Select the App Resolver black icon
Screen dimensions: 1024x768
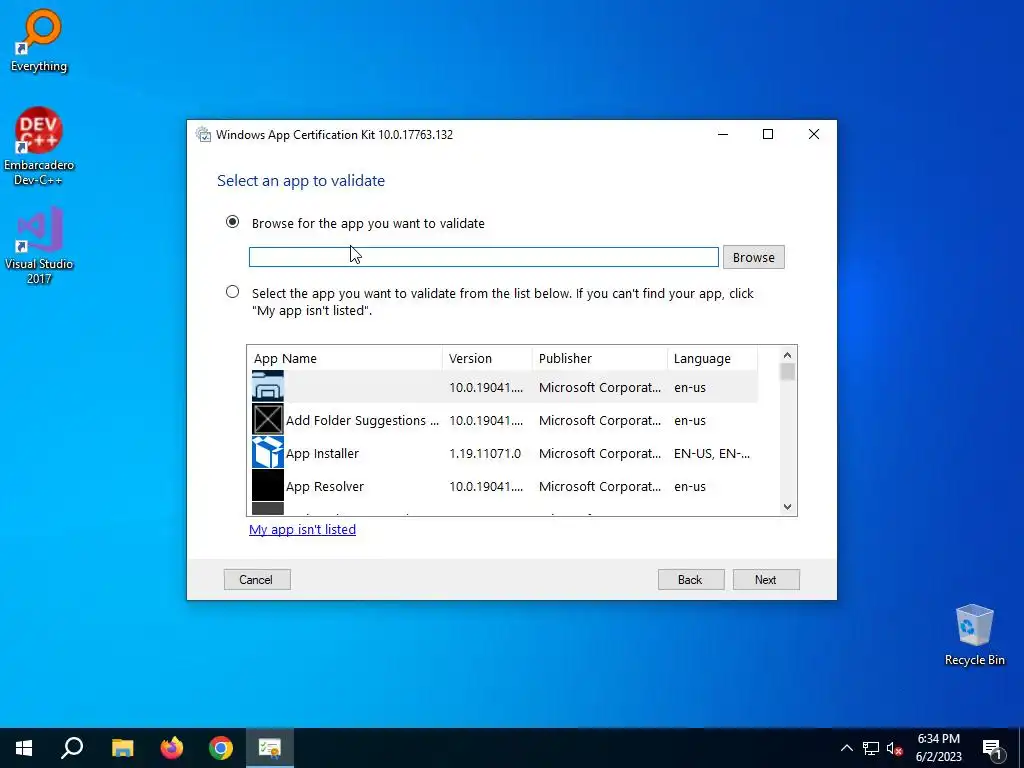coord(268,486)
